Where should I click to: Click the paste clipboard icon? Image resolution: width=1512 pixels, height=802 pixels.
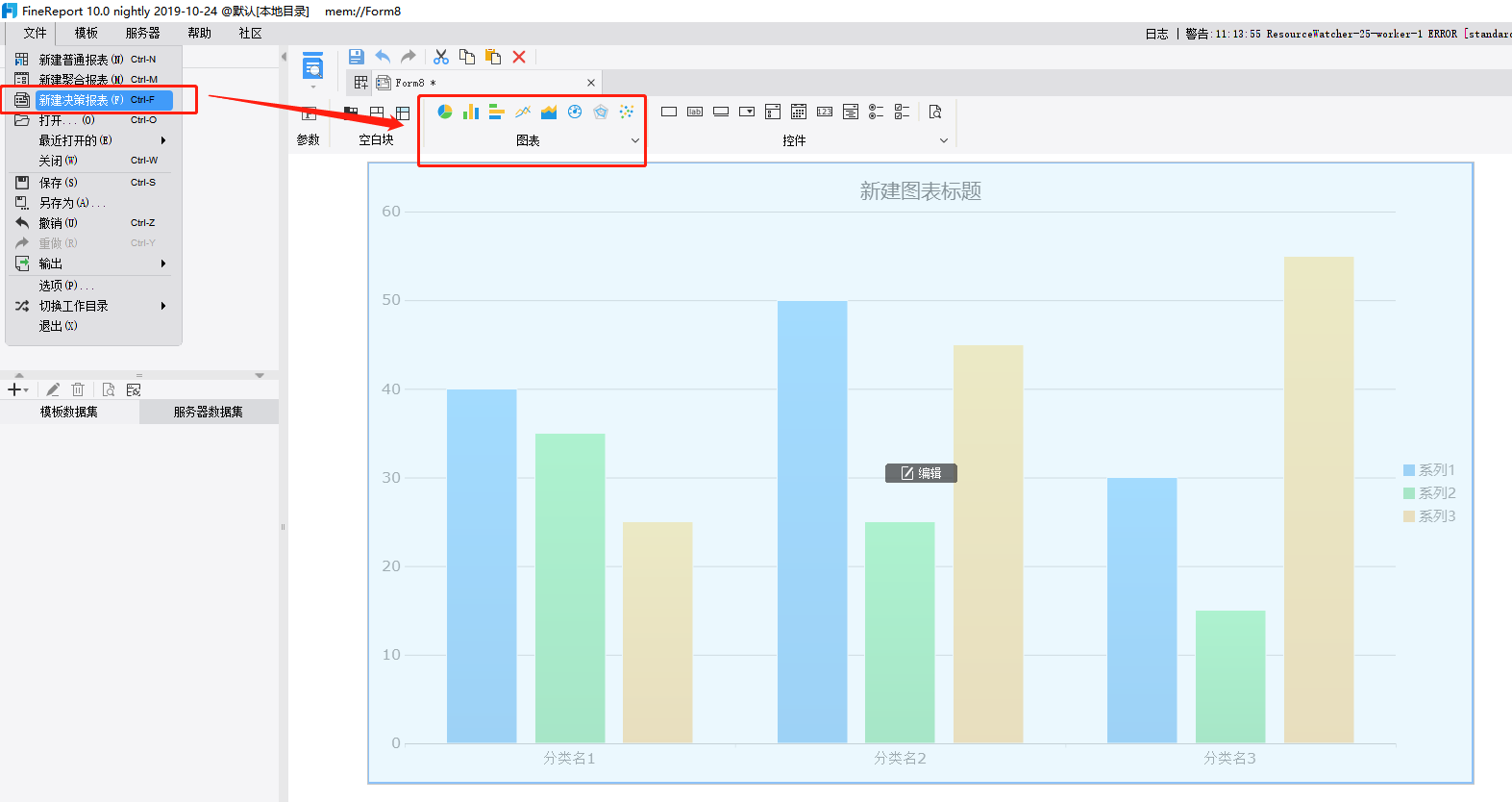coord(493,57)
